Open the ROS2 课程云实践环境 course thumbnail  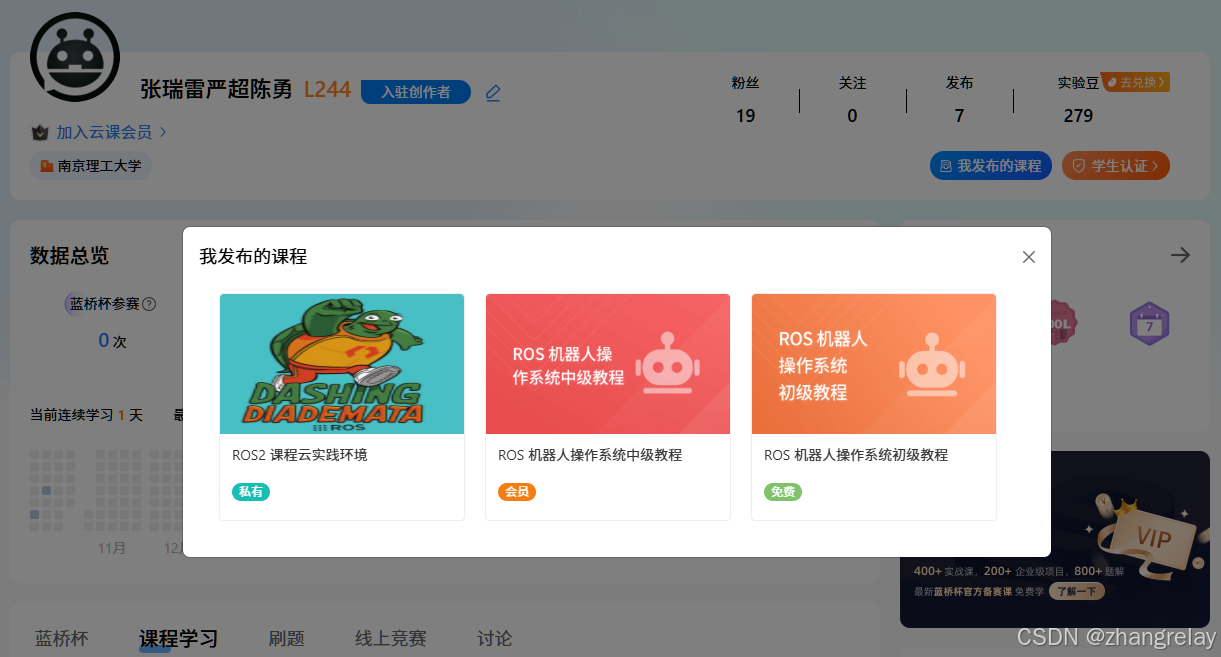coord(342,364)
